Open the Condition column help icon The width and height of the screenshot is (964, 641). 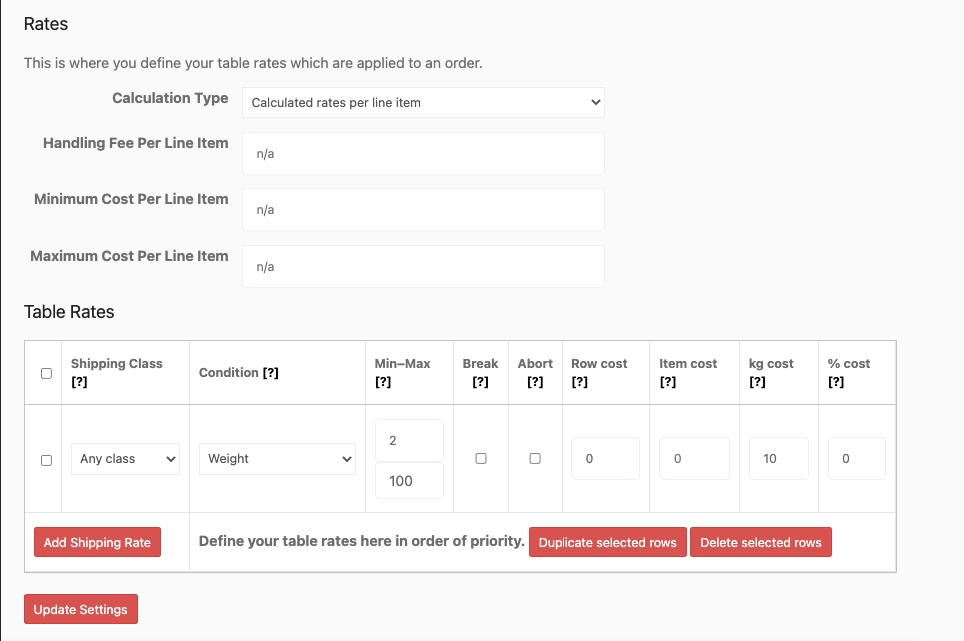[x=269, y=372]
